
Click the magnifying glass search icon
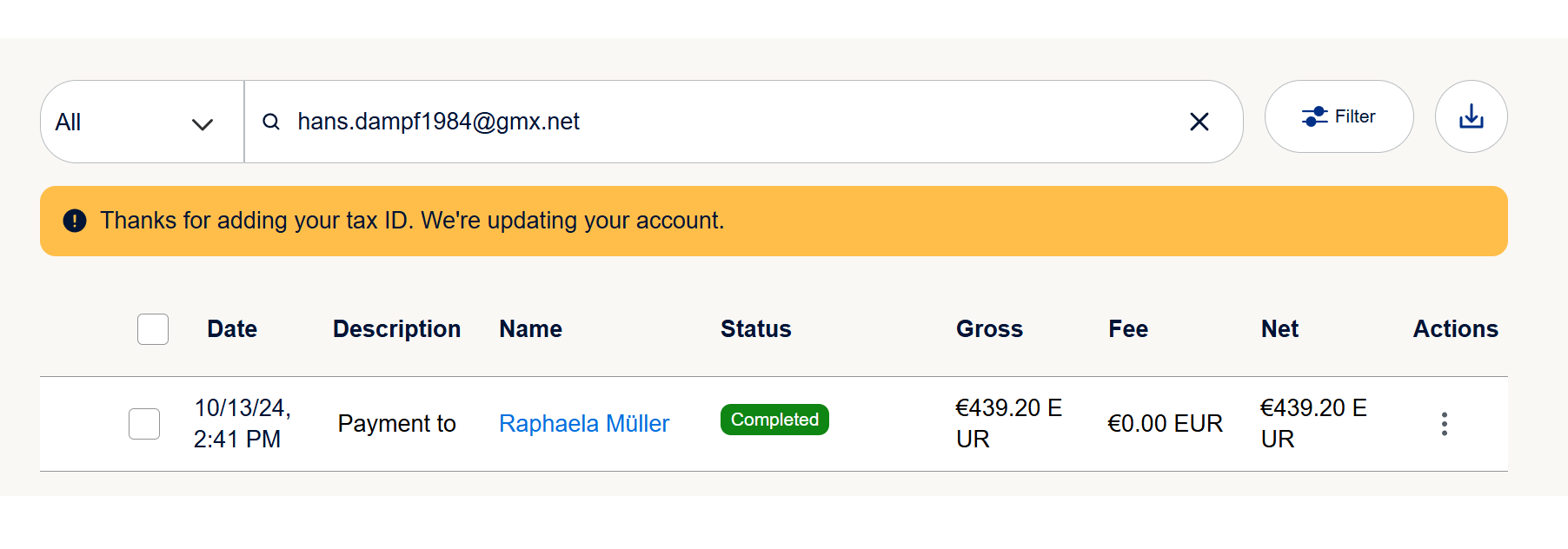(271, 122)
